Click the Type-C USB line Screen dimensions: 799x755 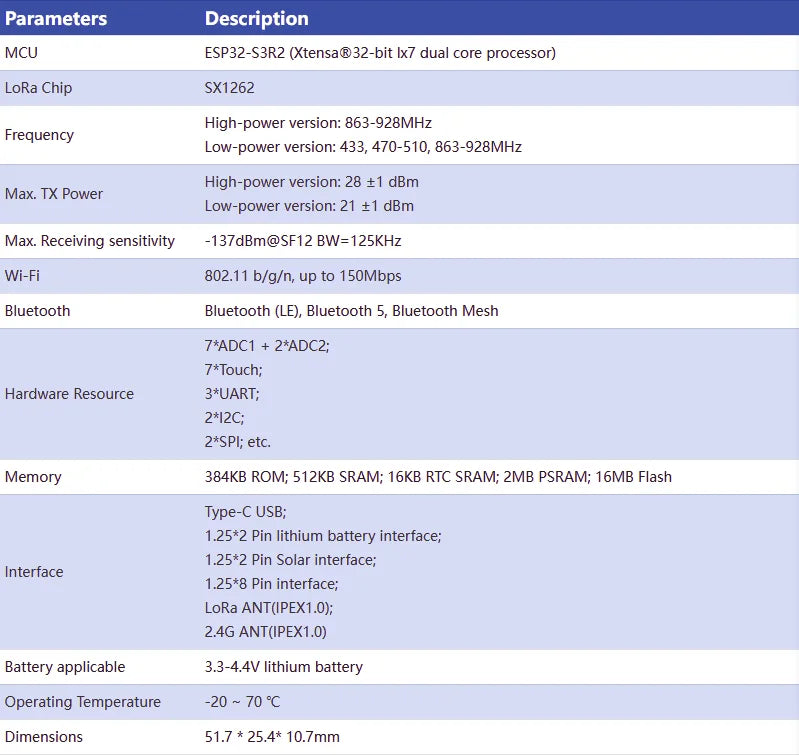click(245, 512)
